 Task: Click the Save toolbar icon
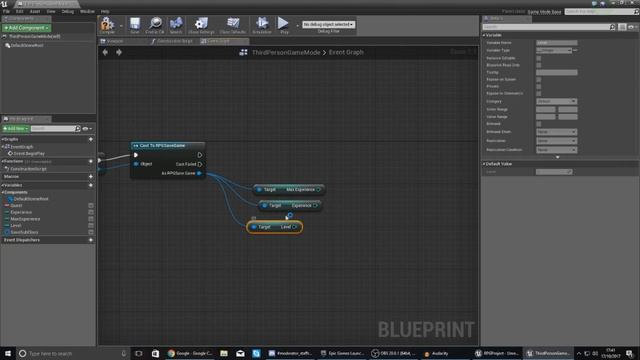click(x=135, y=25)
